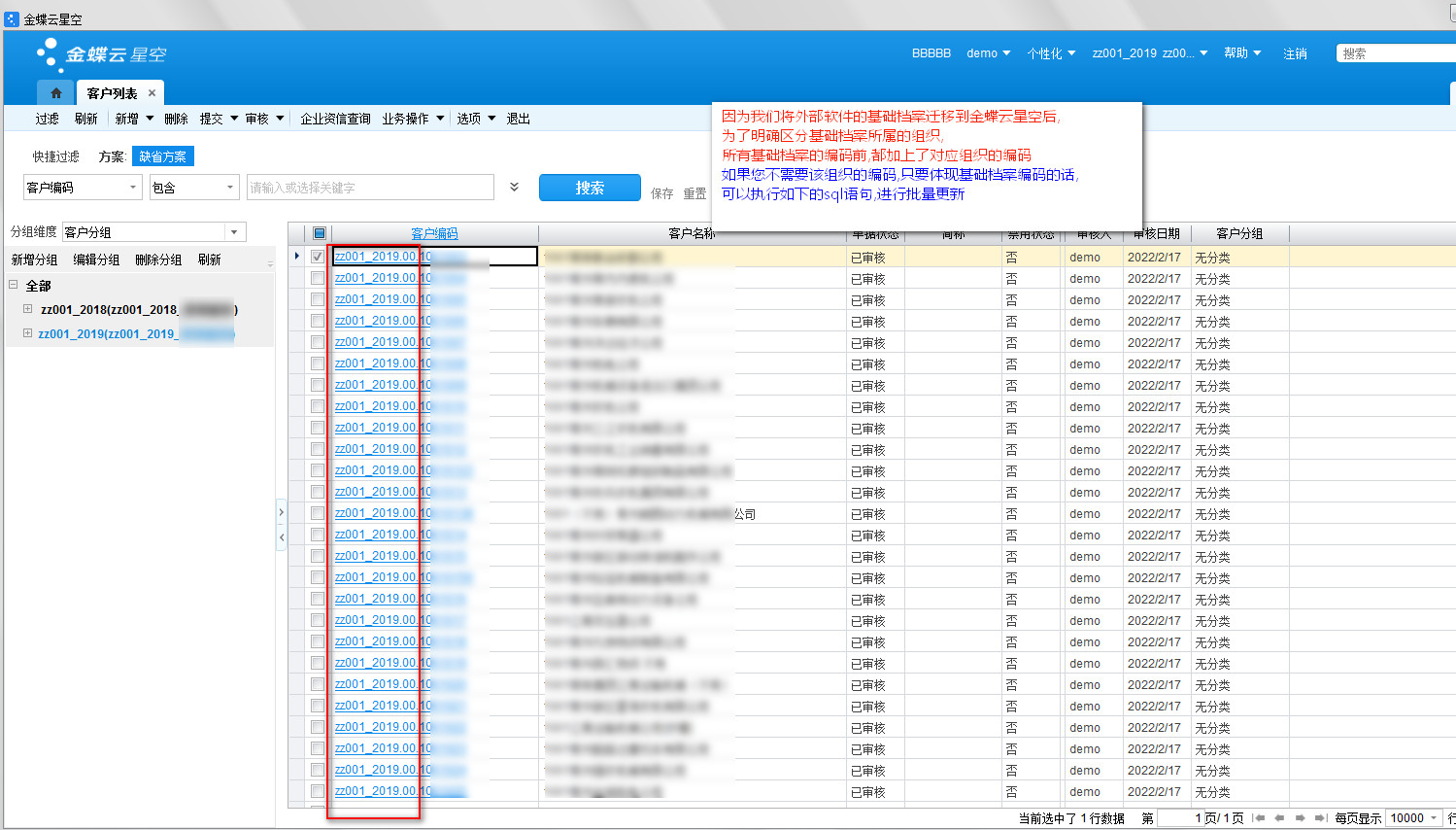Image resolution: width=1456 pixels, height=830 pixels.
Task: Click the keyword search input field
Action: pyautogui.click(x=370, y=188)
